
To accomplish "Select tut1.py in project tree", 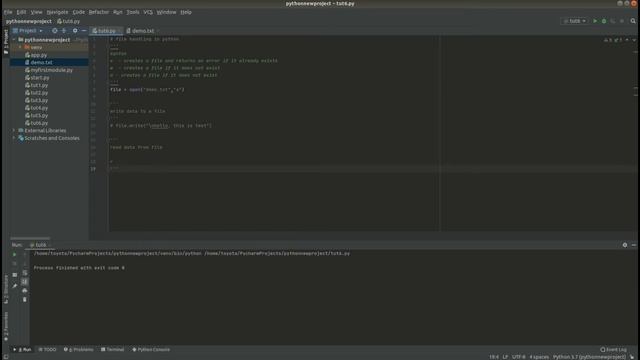I will (36, 85).
